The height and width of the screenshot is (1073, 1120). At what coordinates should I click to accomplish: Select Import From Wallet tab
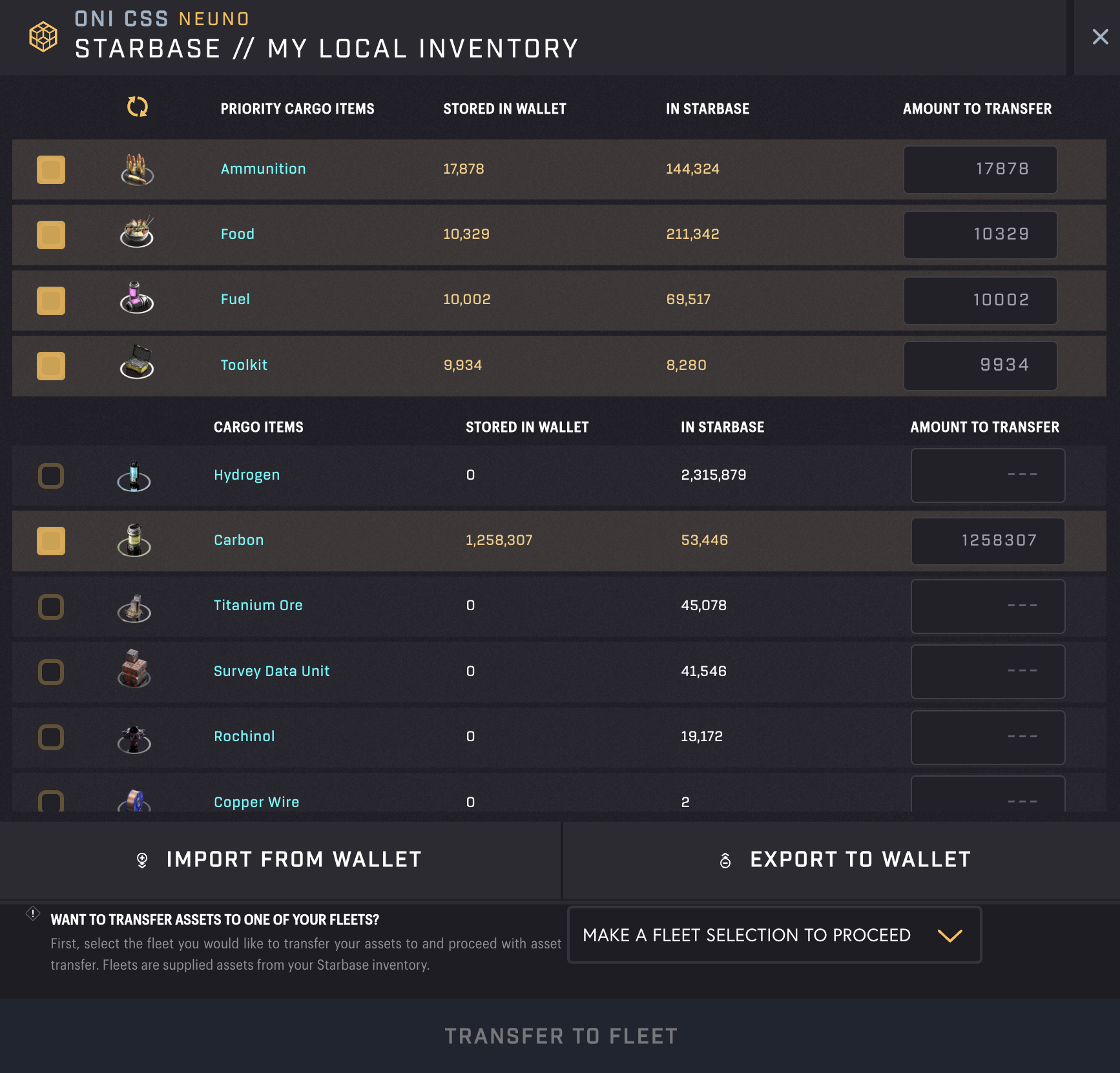point(280,860)
